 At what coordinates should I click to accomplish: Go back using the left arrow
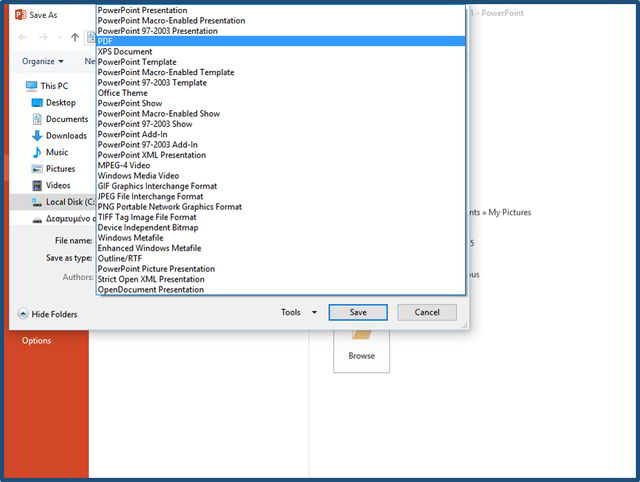coord(23,38)
